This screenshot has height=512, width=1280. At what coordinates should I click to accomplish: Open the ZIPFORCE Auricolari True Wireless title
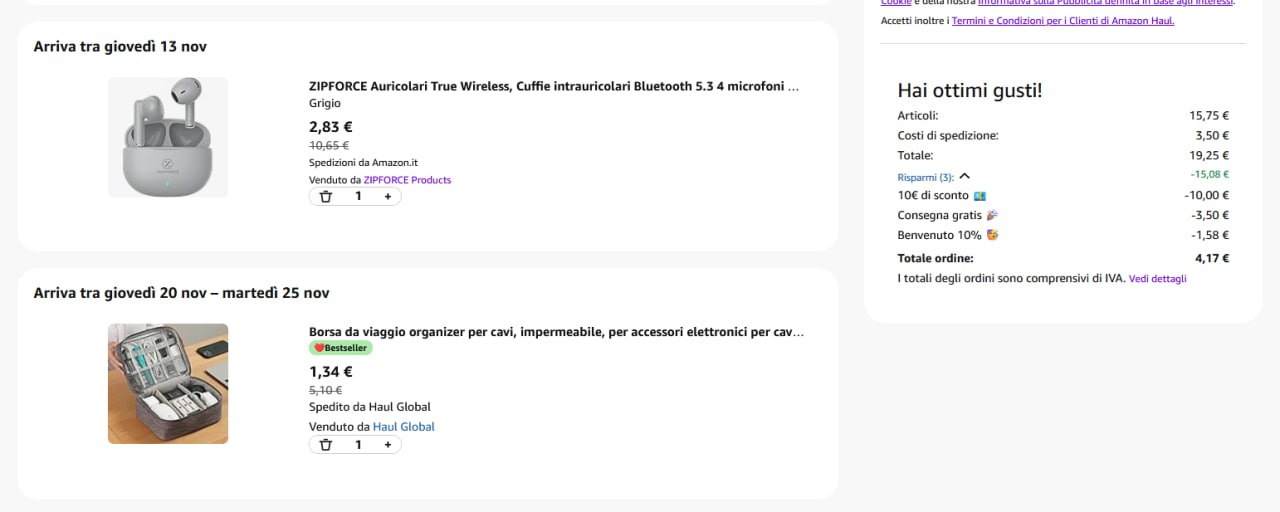(553, 86)
